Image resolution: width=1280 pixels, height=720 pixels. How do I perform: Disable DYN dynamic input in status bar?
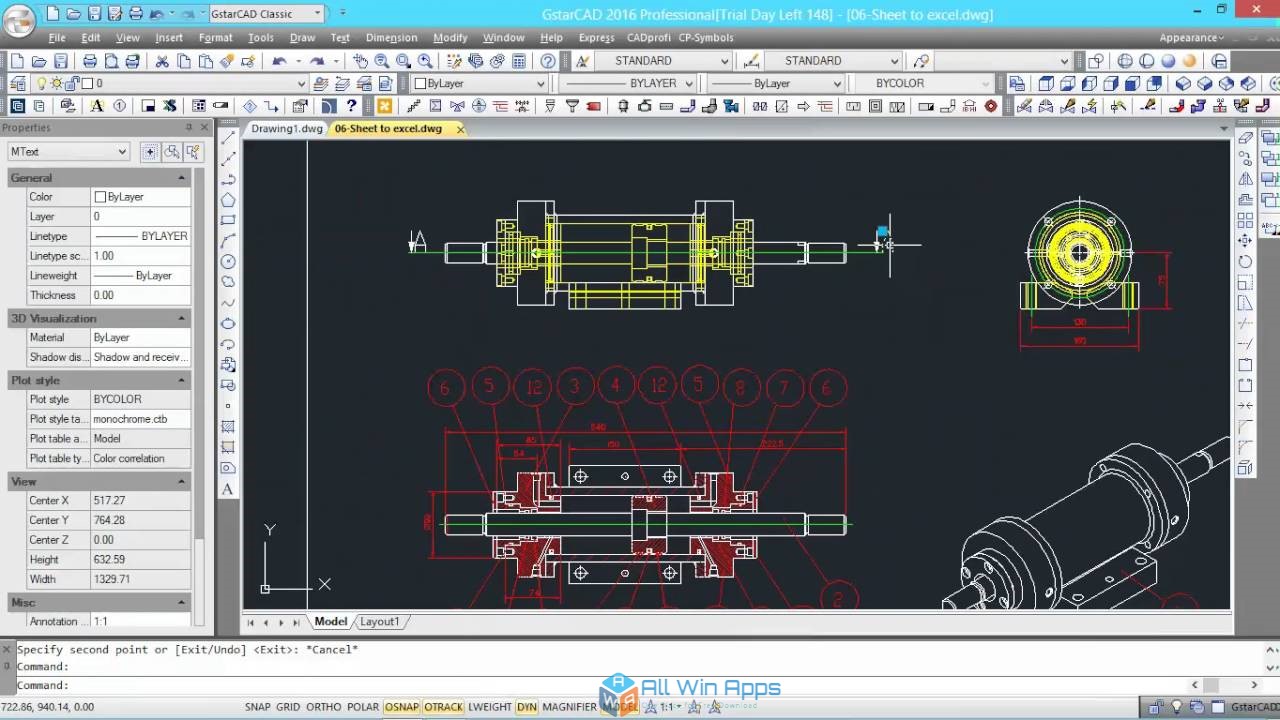[x=527, y=707]
